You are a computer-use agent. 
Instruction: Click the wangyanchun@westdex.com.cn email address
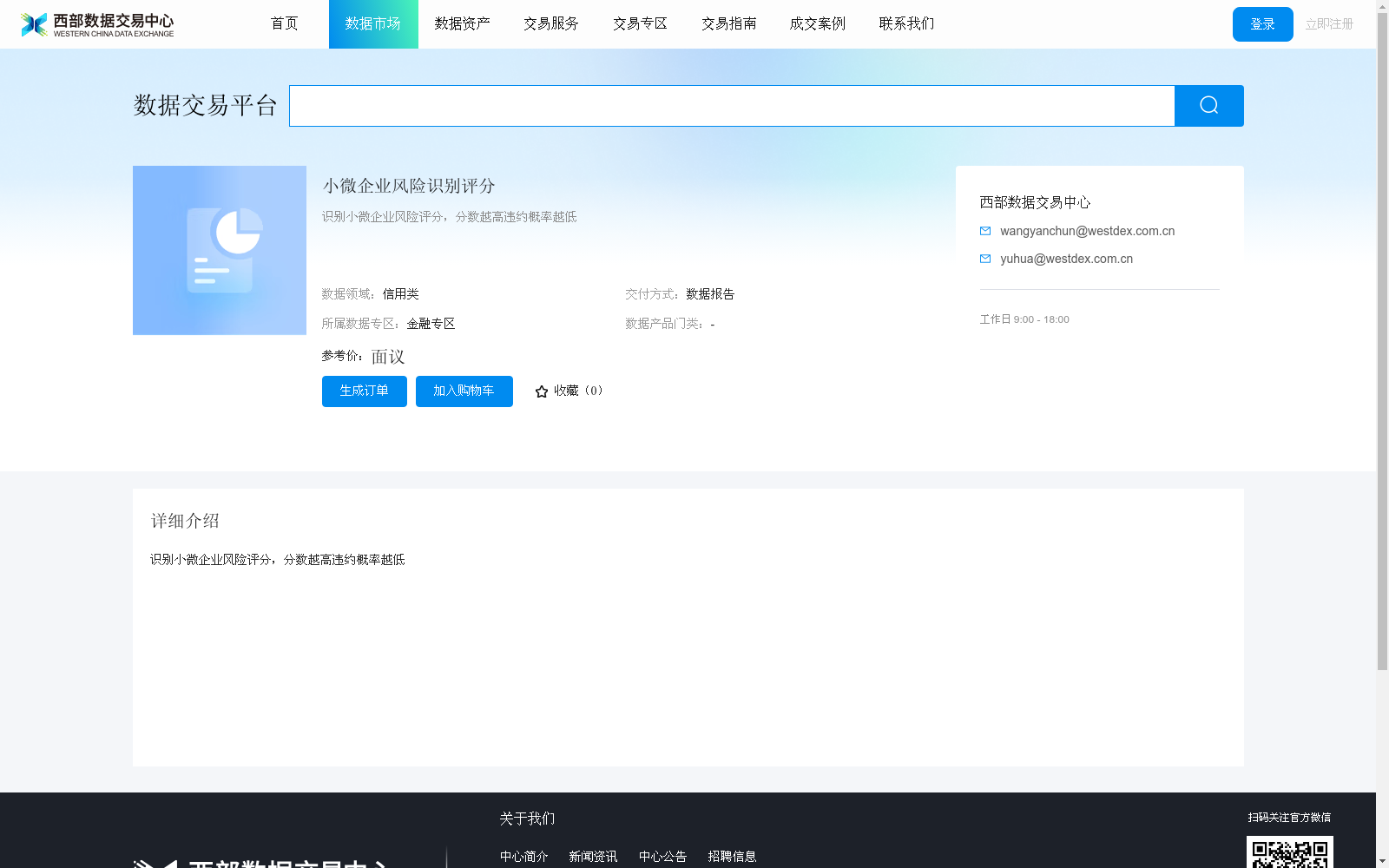tap(1087, 231)
